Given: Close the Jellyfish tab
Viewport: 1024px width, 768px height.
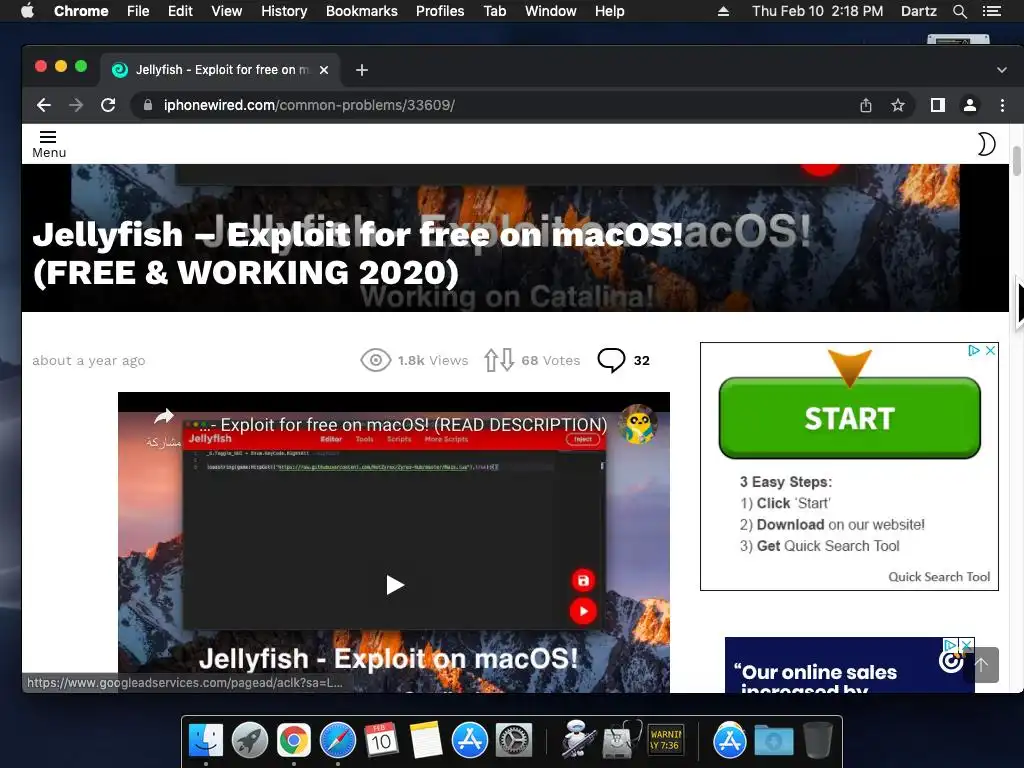Looking at the screenshot, I should [x=324, y=70].
